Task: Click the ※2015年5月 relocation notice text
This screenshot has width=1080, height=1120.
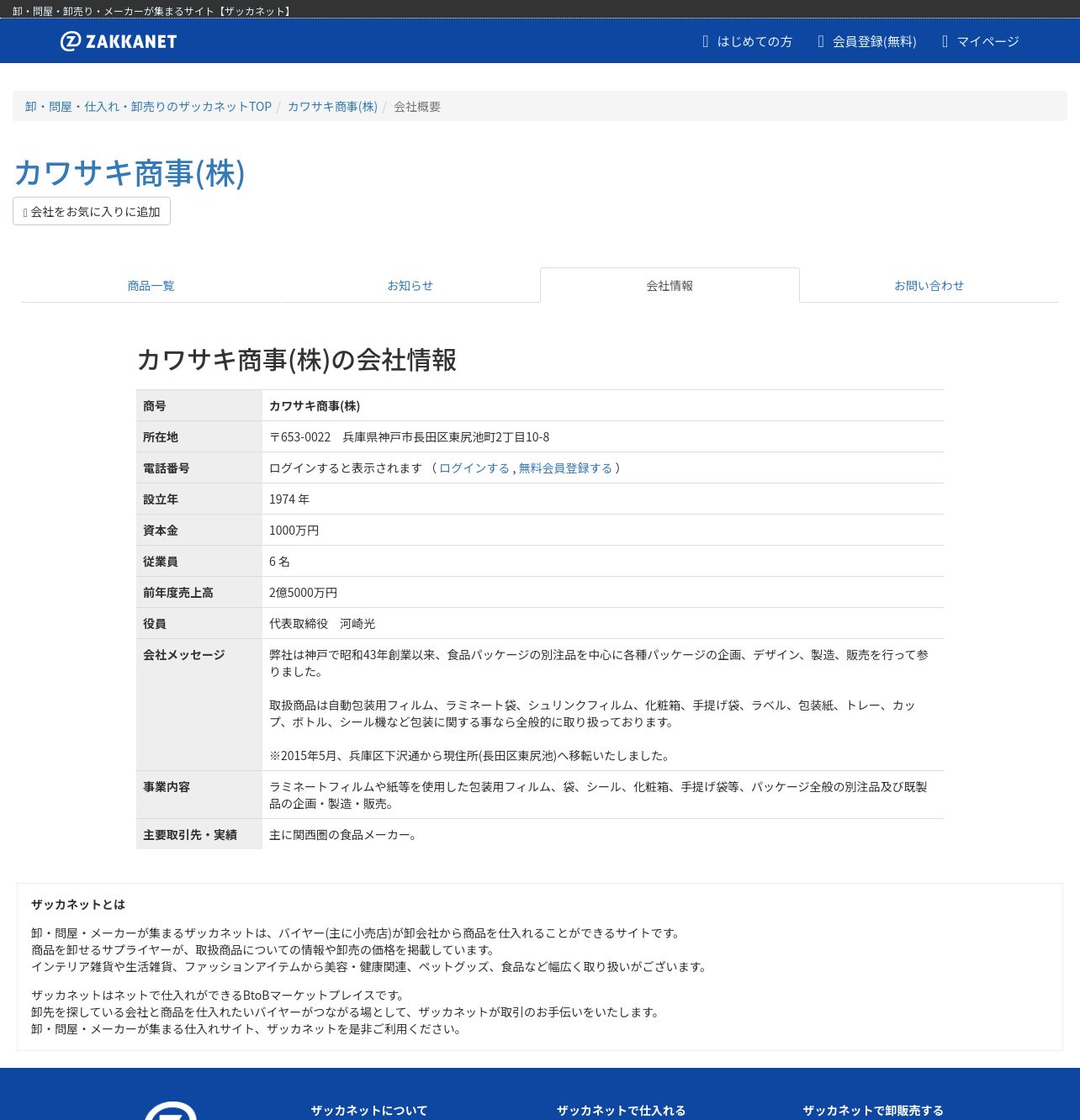Action: tap(471, 756)
